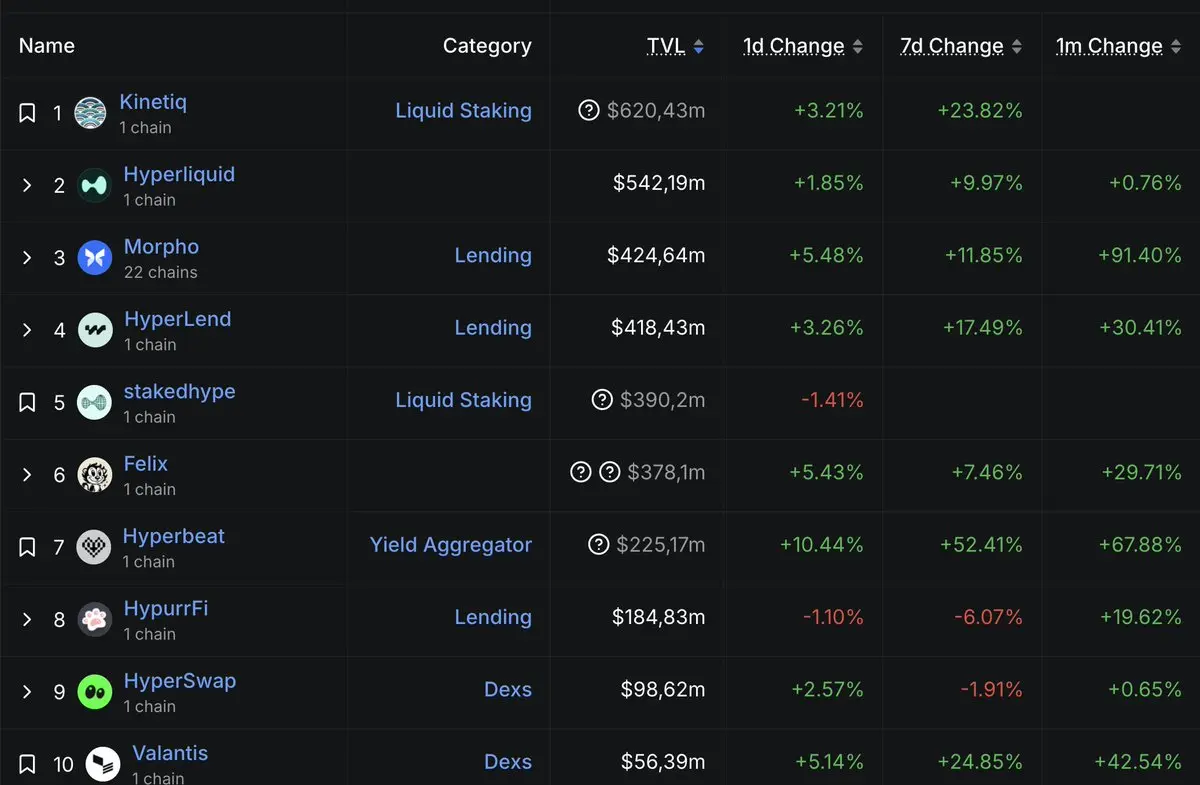The width and height of the screenshot is (1200, 785).
Task: Sort table by 7d Change column
Action: point(961,46)
